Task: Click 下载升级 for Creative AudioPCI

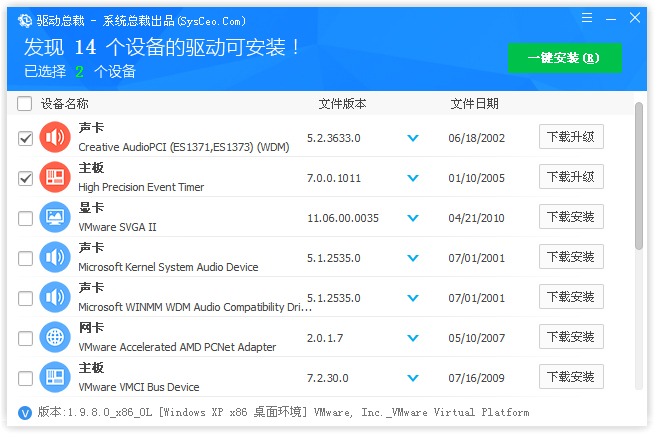Action: 571,136
